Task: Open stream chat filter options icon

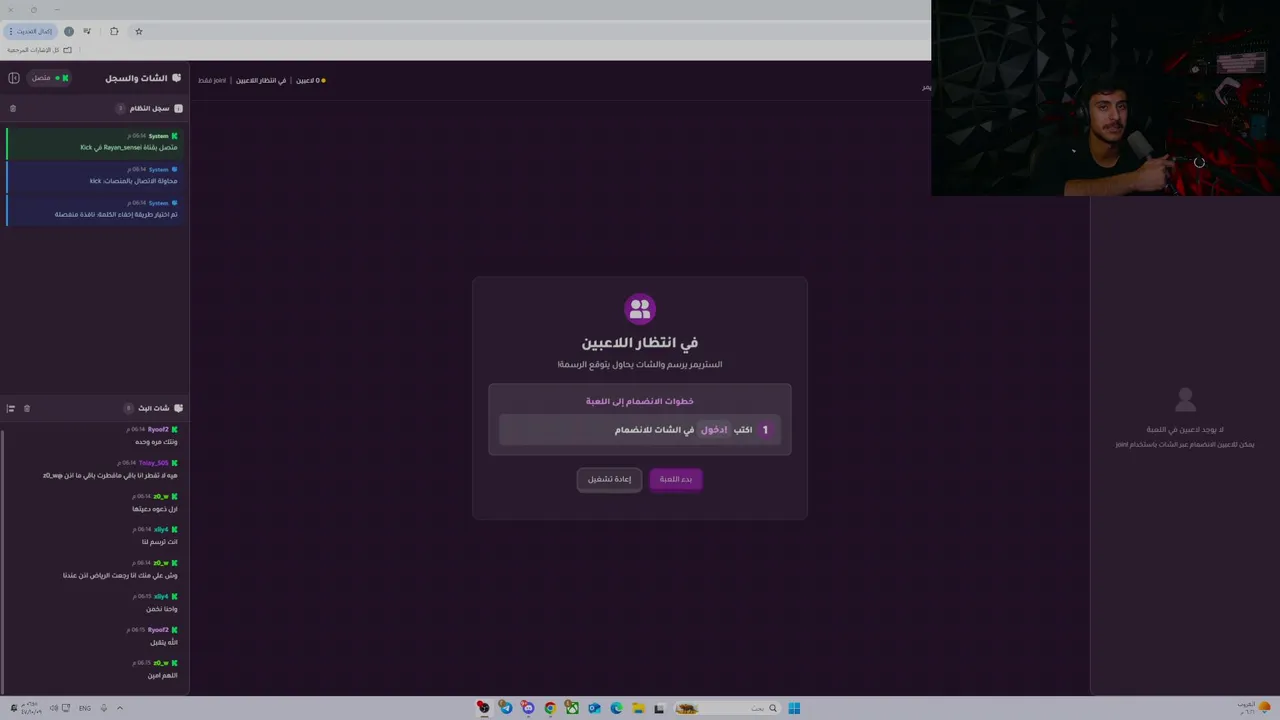Action: coord(11,408)
